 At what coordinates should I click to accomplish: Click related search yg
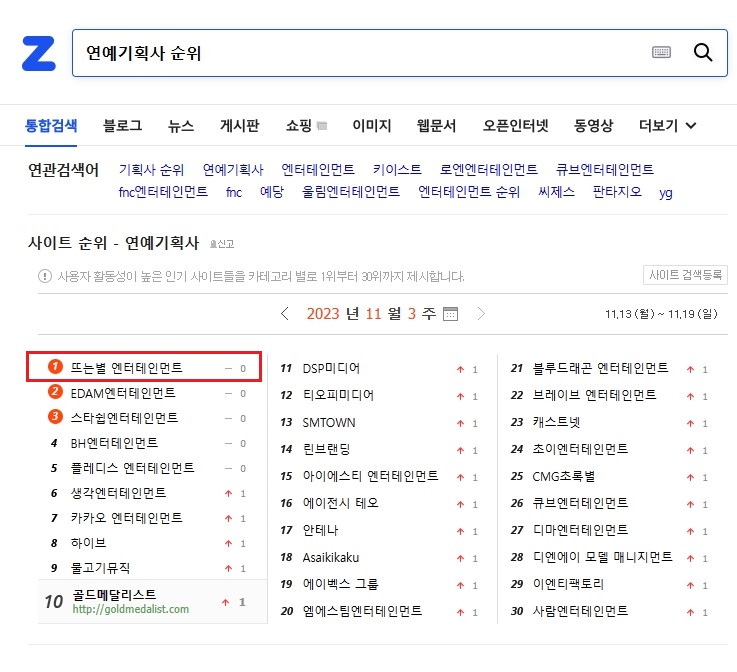[x=666, y=193]
